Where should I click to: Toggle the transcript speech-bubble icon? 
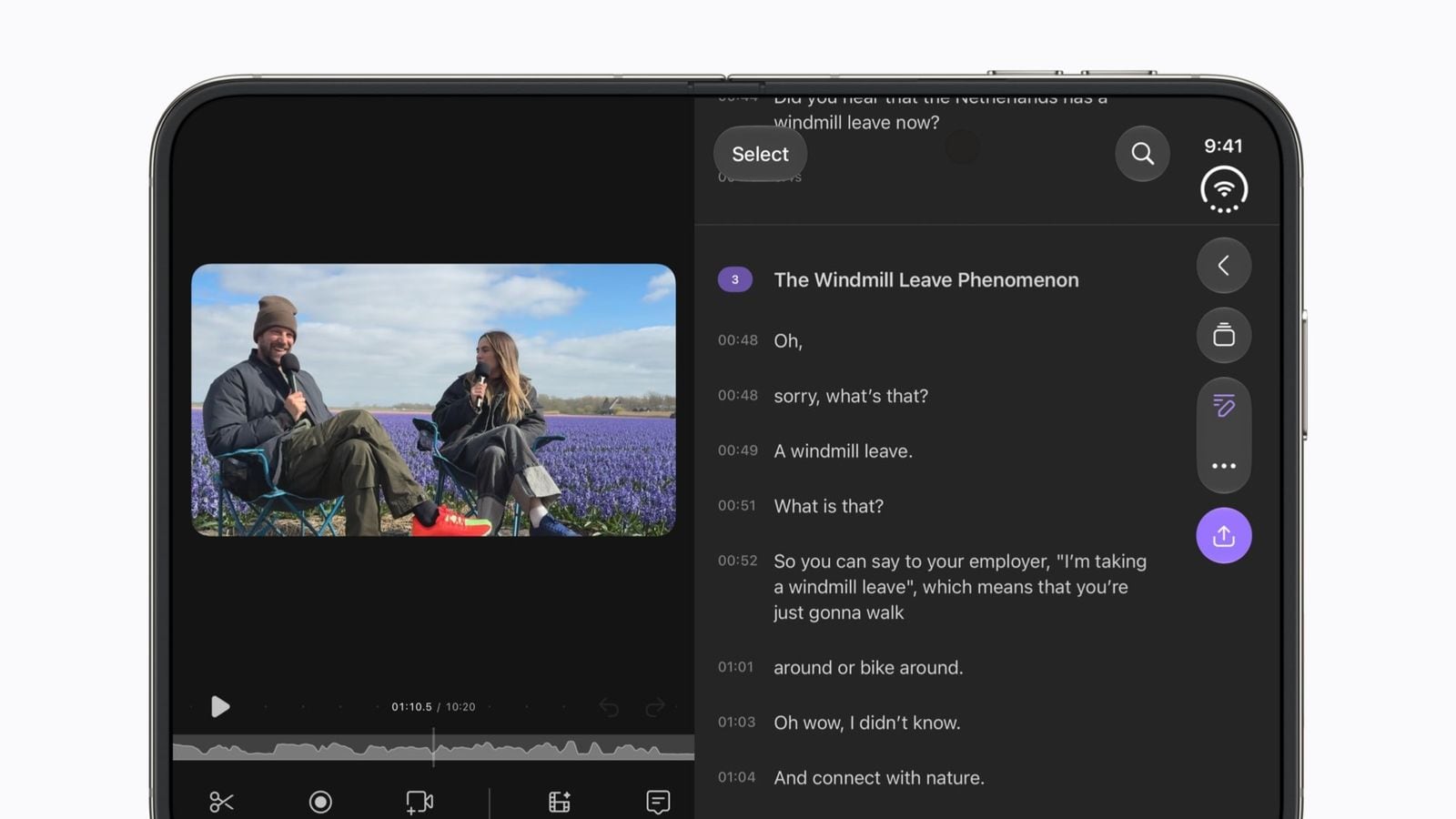(658, 802)
